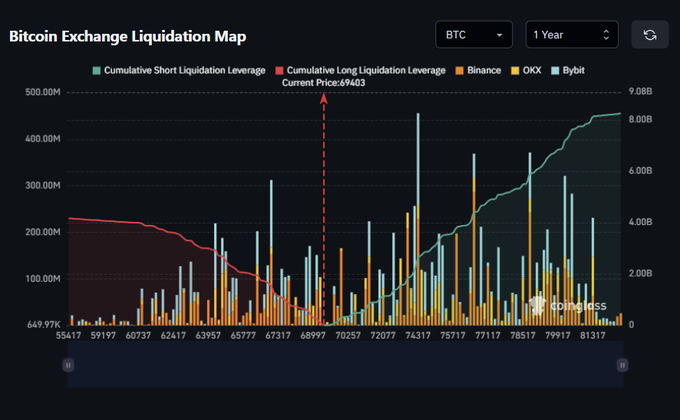The width and height of the screenshot is (680, 420).
Task: Select the Cumulative Long Liquidation Leverage legend label
Action: click(x=366, y=71)
